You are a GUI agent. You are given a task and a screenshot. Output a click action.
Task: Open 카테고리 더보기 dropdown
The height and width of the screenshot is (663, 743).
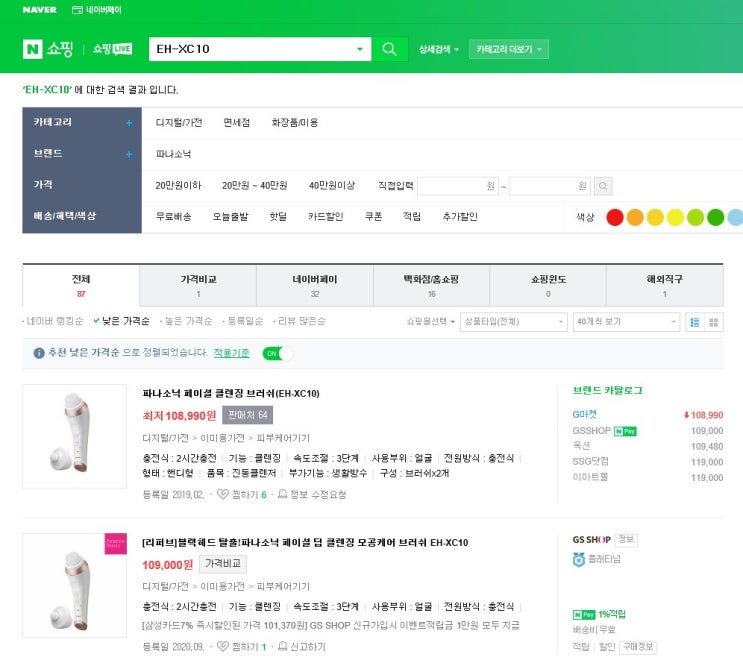click(x=508, y=49)
